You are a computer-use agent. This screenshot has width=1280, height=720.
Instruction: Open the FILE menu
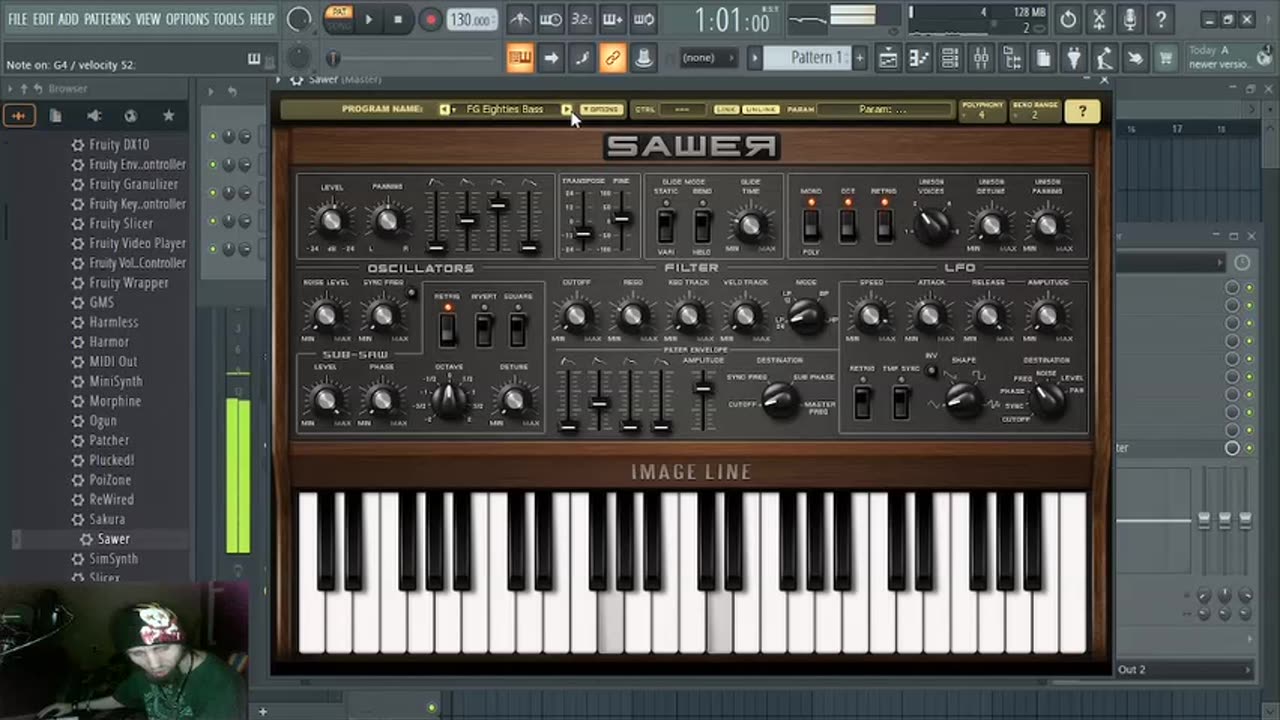18,19
